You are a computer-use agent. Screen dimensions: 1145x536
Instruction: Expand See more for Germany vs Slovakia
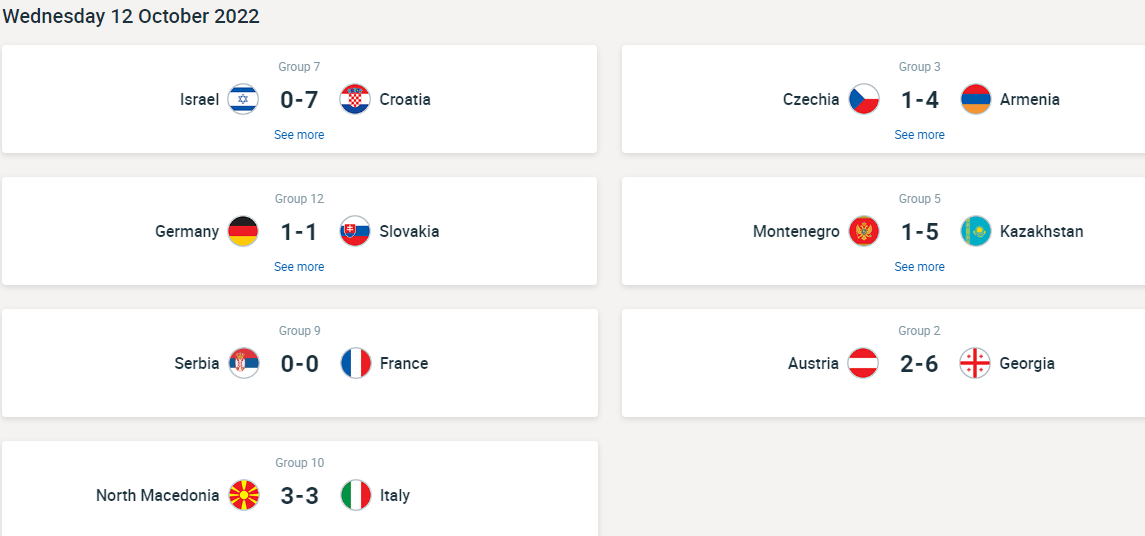click(299, 267)
